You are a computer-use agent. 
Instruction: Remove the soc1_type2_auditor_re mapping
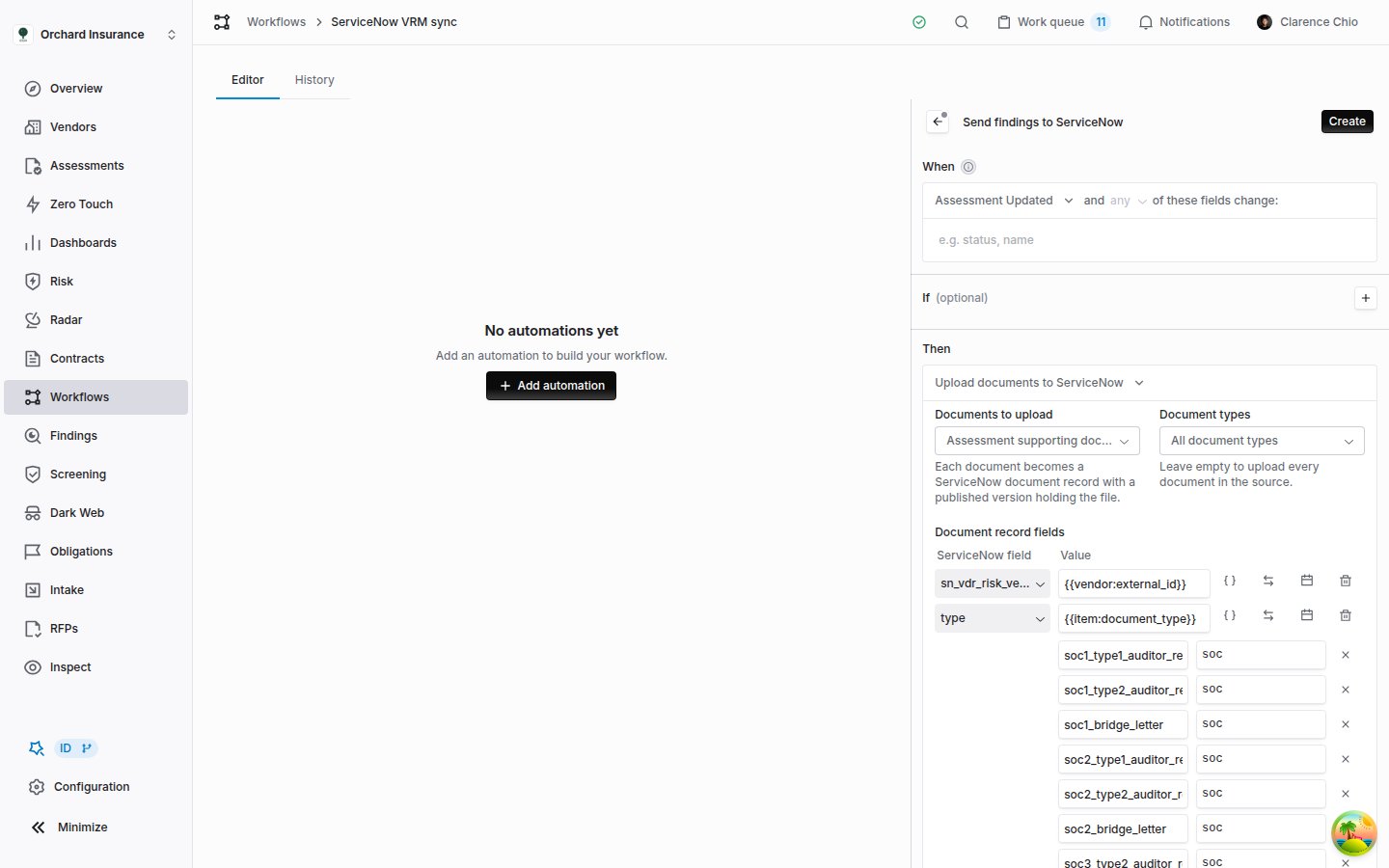coord(1346,690)
